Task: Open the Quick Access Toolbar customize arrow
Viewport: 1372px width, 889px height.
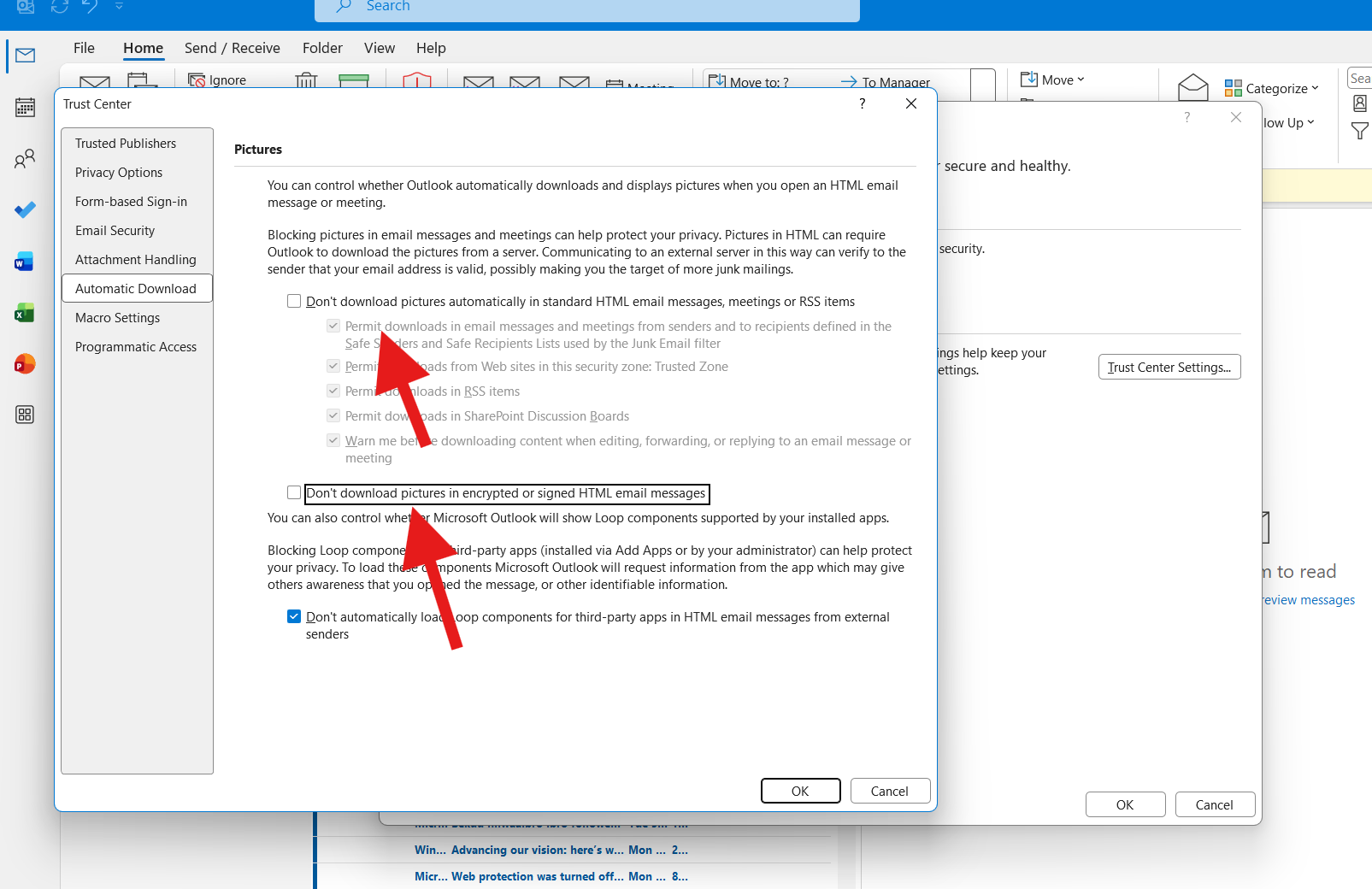Action: (x=119, y=6)
